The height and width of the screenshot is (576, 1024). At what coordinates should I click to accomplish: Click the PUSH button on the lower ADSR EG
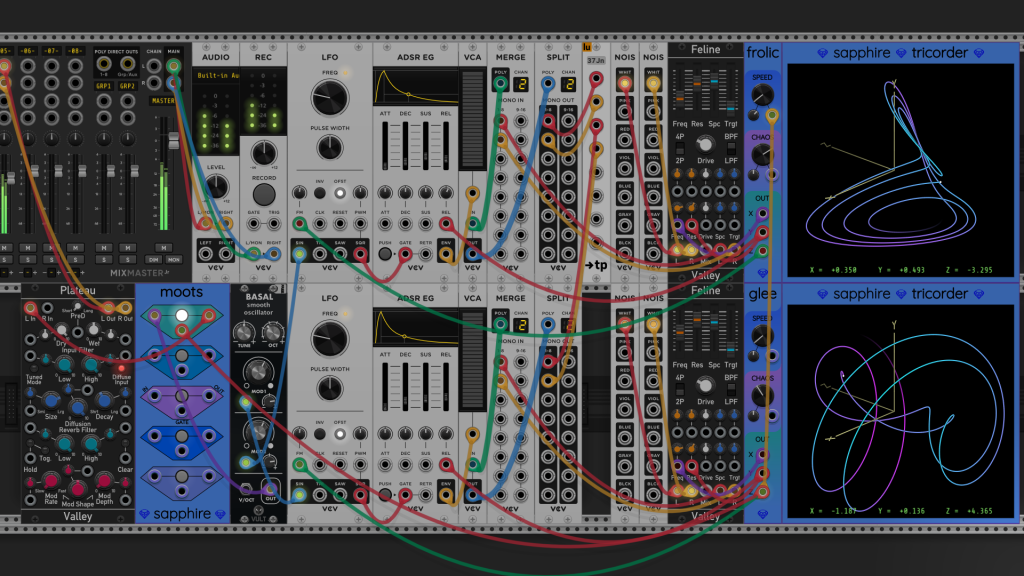tap(385, 495)
